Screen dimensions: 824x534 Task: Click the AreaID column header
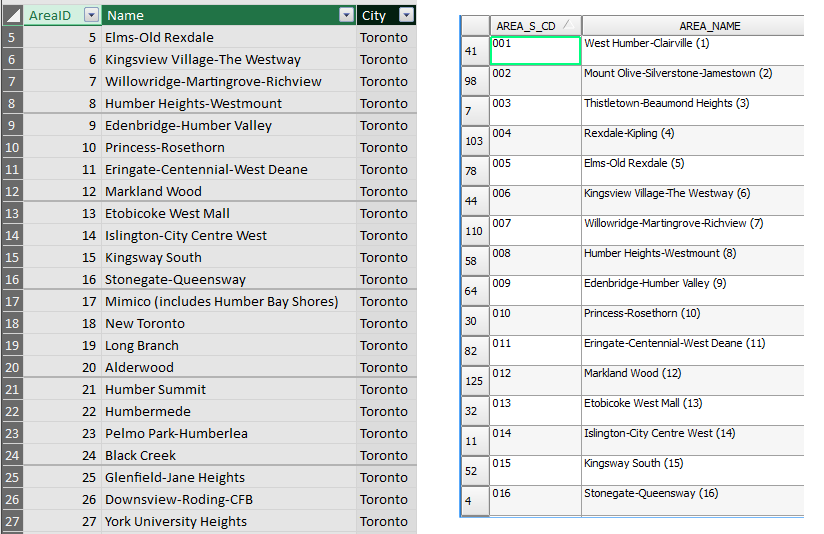[x=63, y=15]
